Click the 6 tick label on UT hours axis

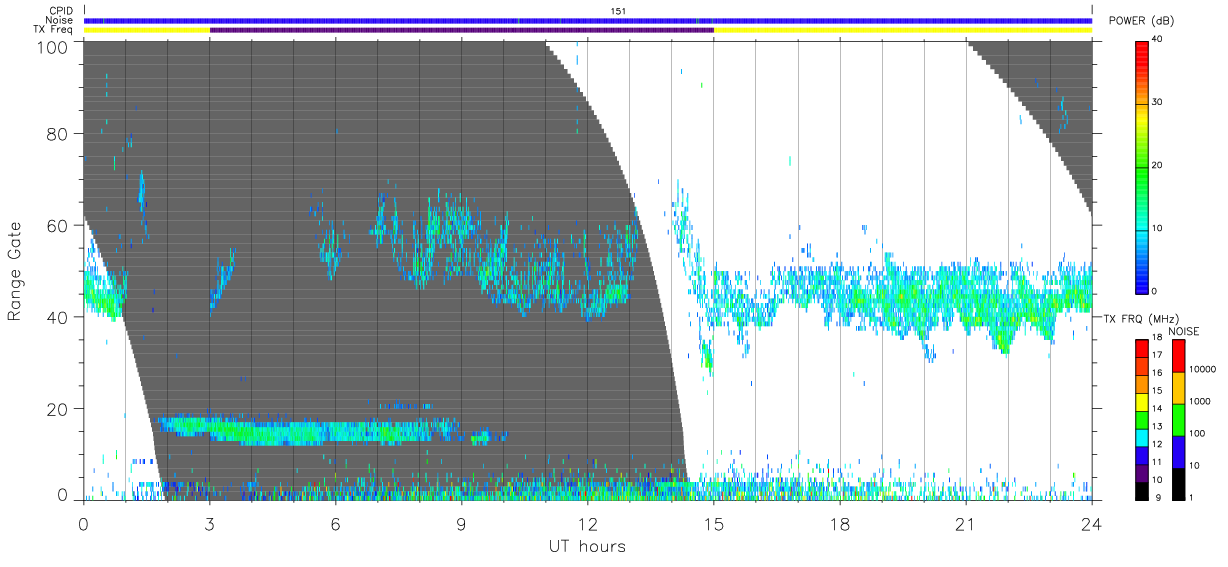335,524
